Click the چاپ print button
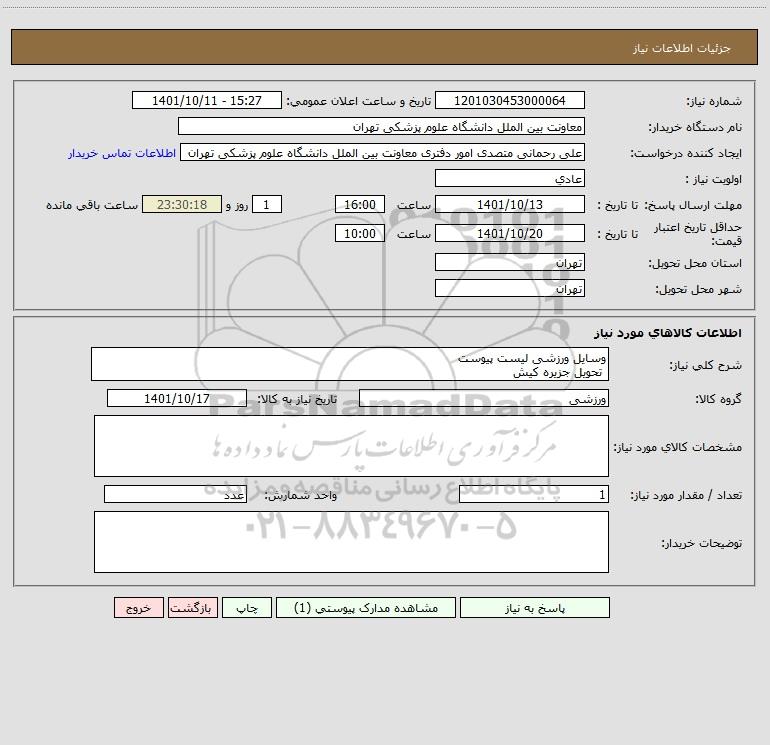 (247, 607)
